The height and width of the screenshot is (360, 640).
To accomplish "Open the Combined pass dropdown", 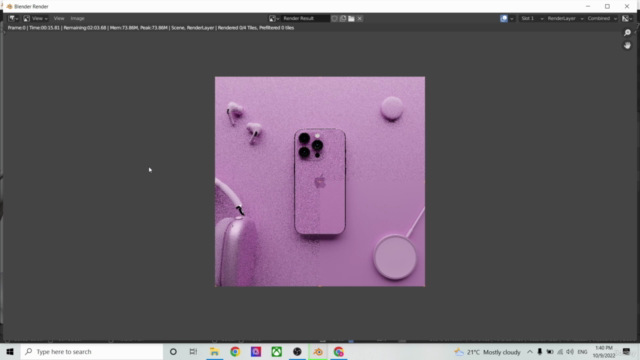I will (602, 18).
